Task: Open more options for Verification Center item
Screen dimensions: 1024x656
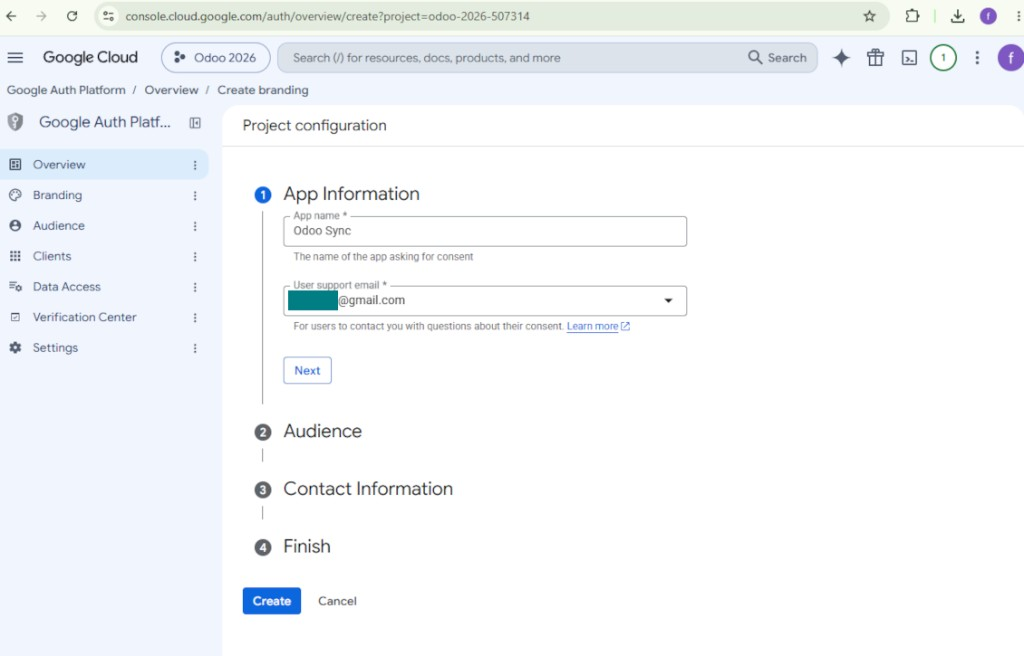Action: pyautogui.click(x=195, y=318)
